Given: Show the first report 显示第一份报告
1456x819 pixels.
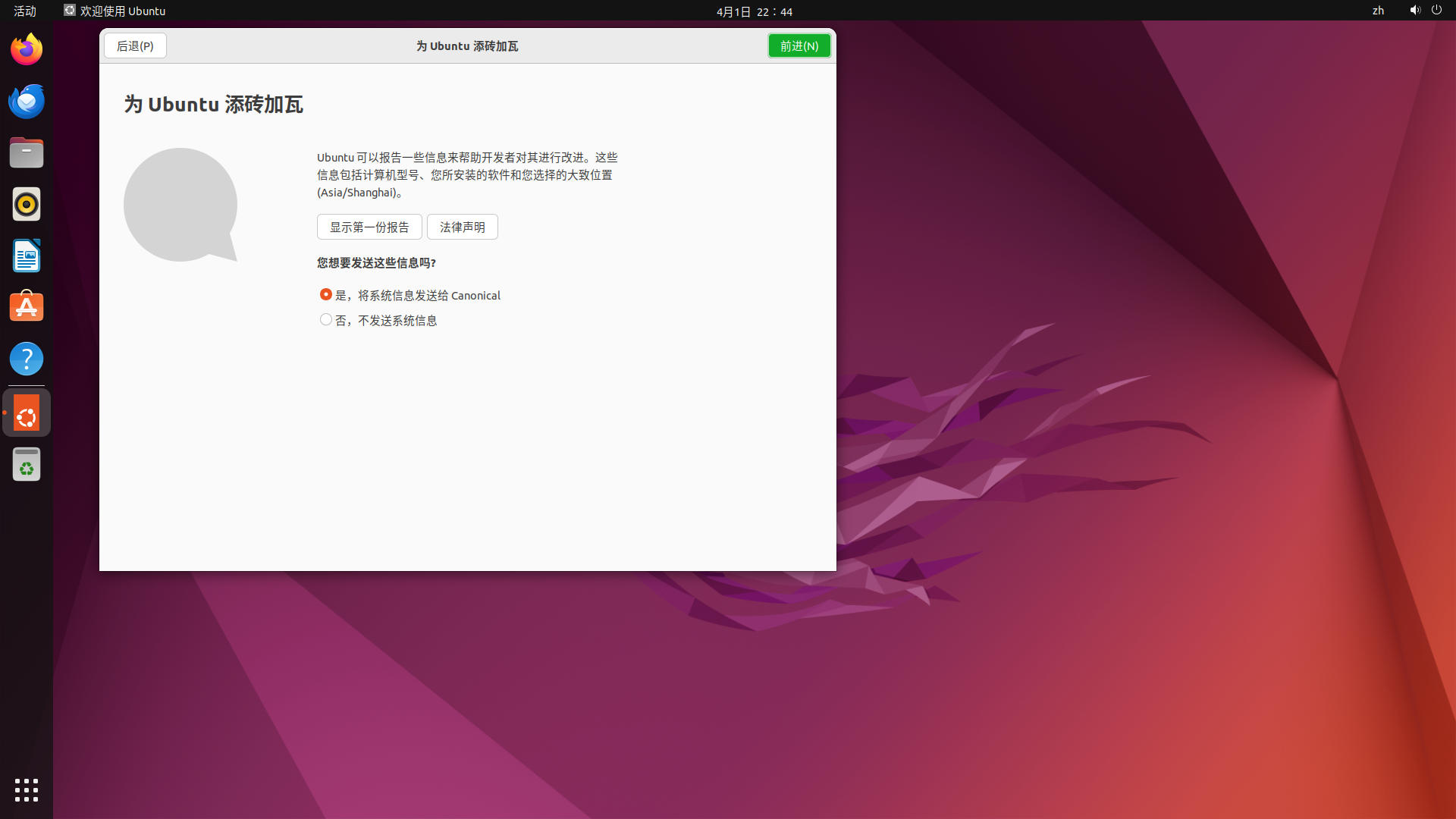Looking at the screenshot, I should 369,227.
